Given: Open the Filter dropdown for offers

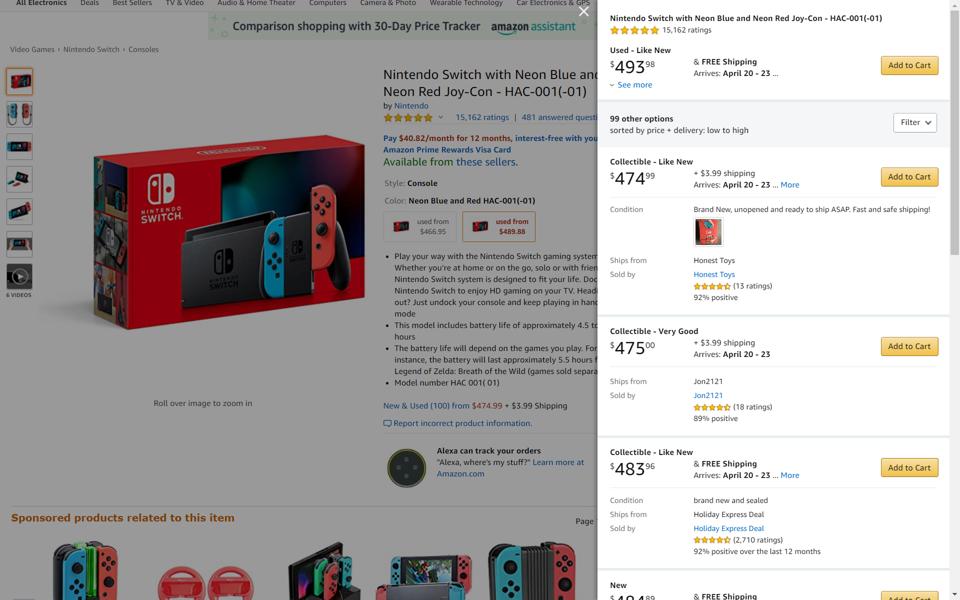Looking at the screenshot, I should tap(915, 122).
